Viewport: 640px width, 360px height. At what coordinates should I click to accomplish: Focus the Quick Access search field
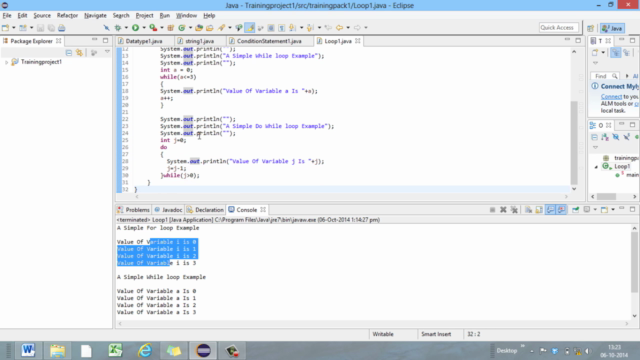(x=558, y=27)
